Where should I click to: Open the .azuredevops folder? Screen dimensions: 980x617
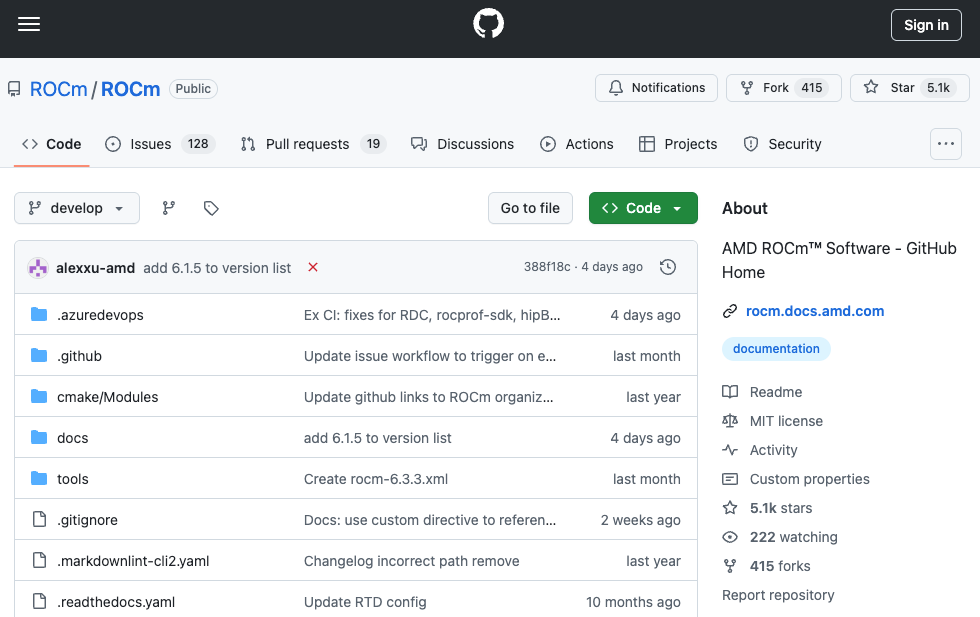[100, 315]
